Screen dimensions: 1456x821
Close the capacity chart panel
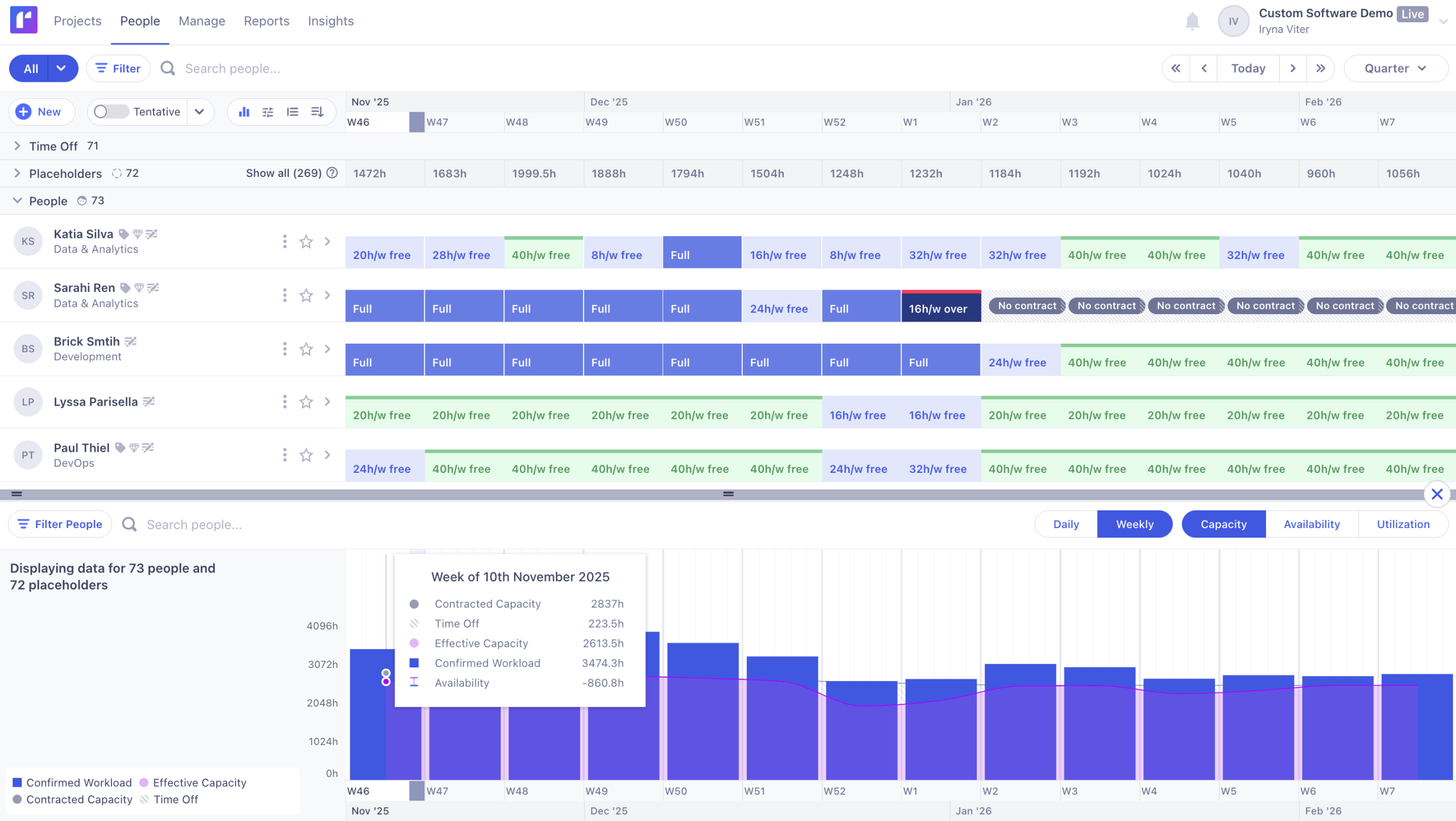point(1437,494)
